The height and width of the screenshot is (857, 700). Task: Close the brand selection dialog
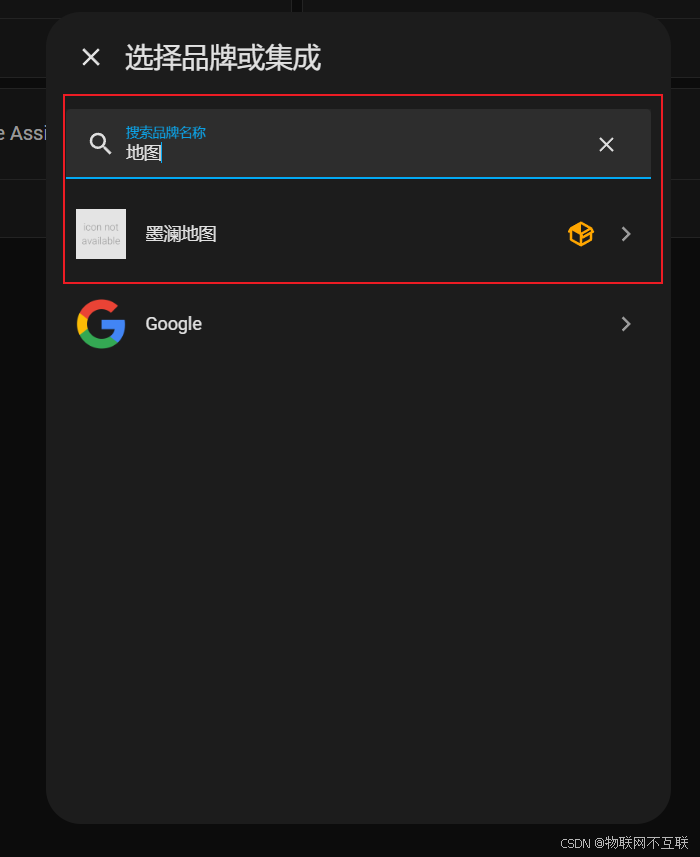pos(91,57)
